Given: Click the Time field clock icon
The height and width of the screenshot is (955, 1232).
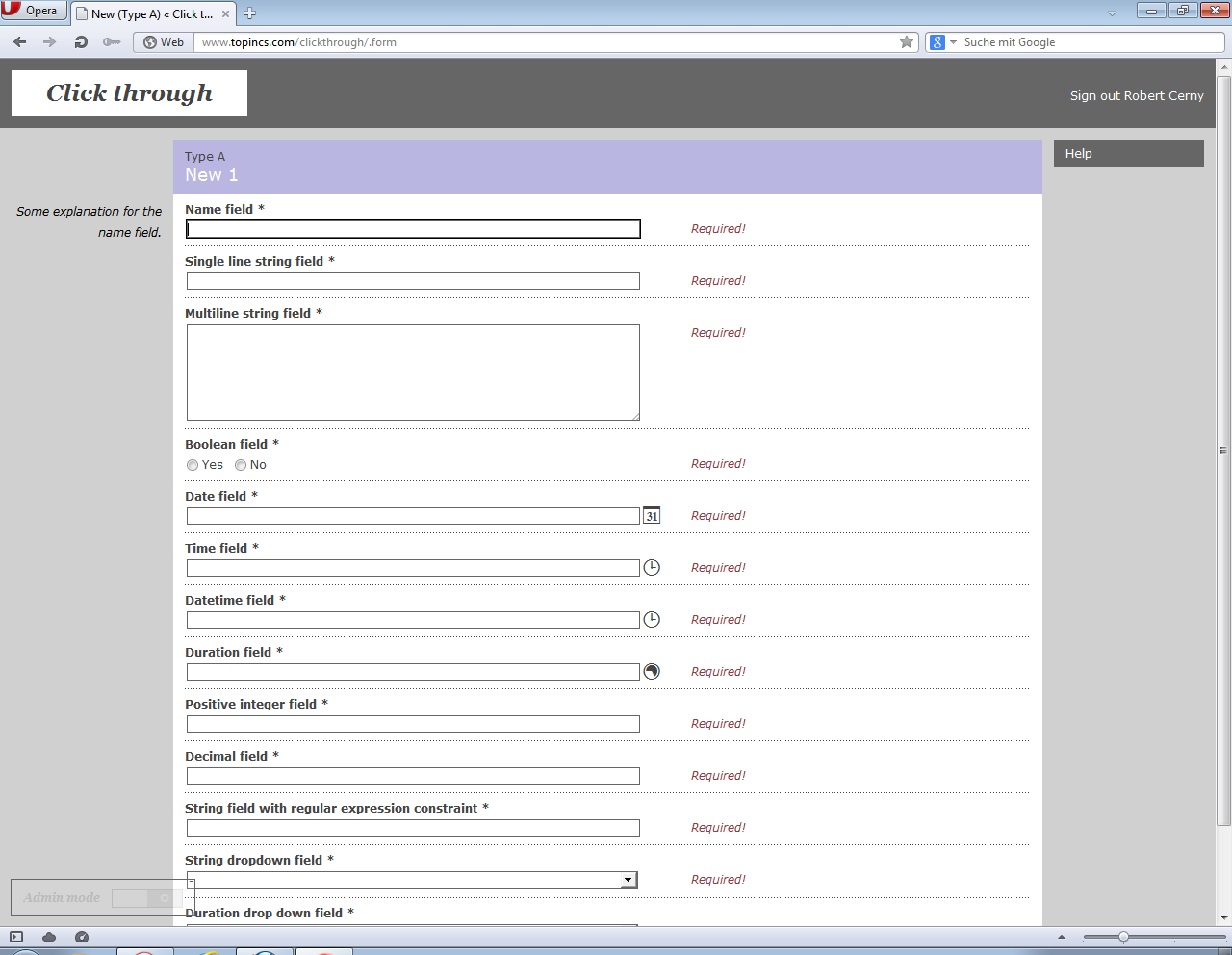Looking at the screenshot, I should point(652,568).
